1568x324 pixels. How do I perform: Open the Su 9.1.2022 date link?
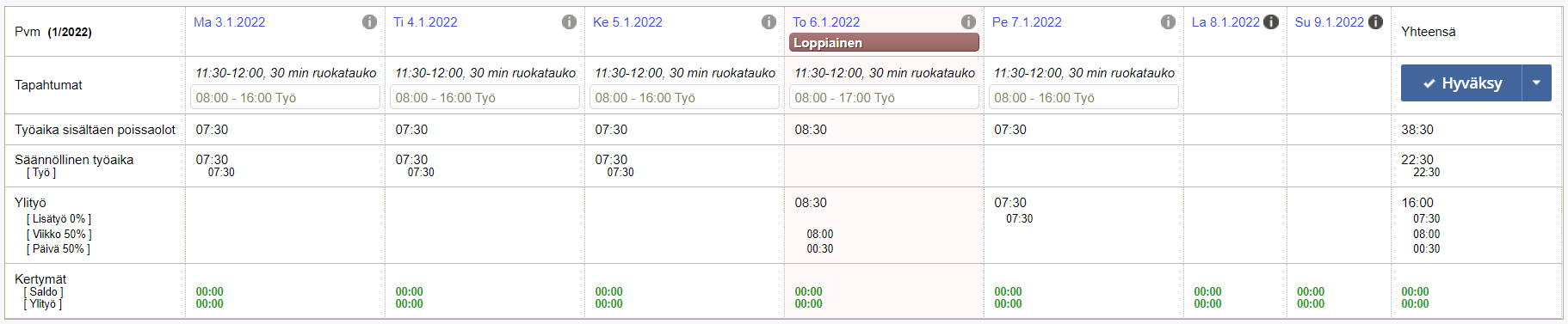[x=1330, y=22]
